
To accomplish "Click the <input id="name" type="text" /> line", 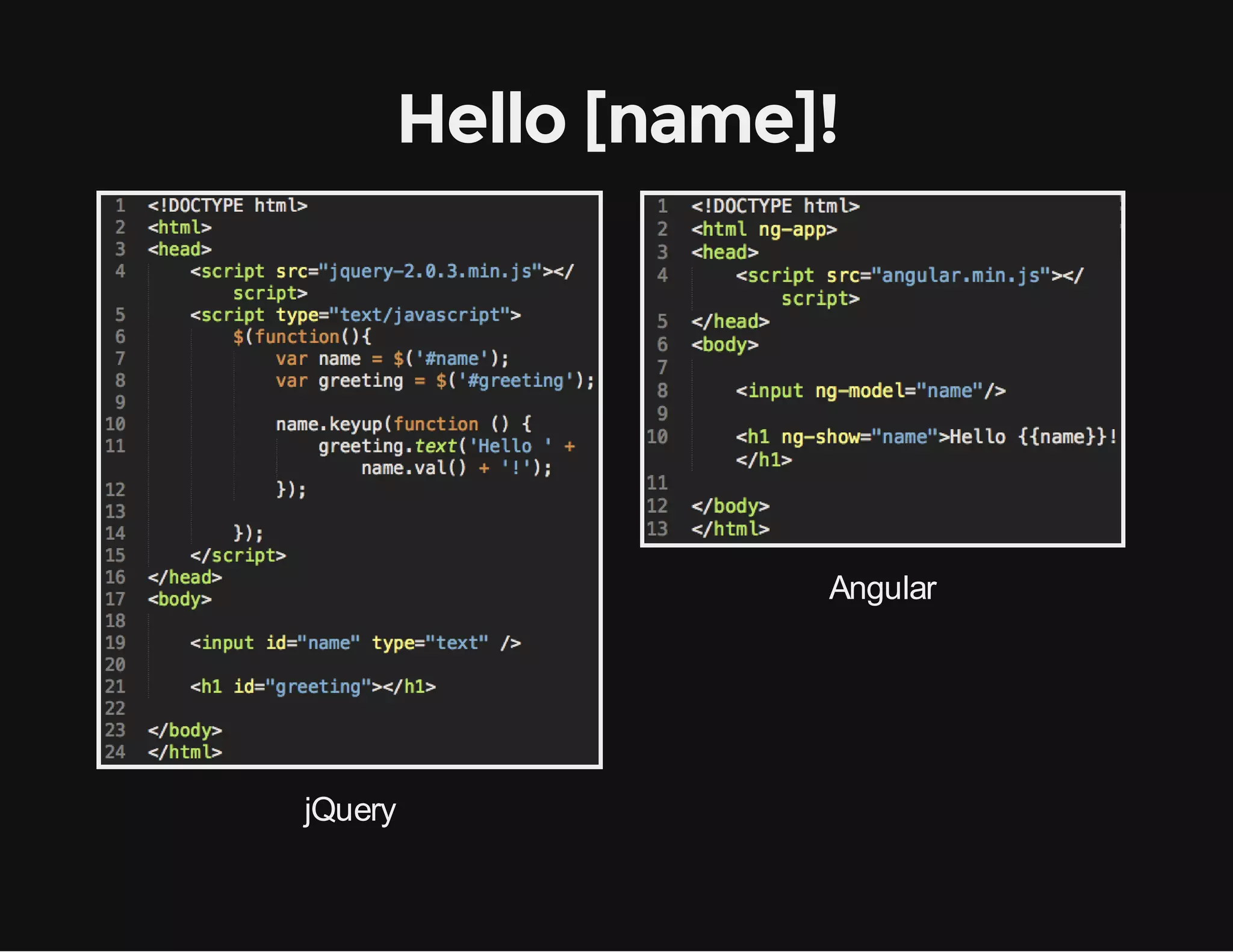I will click(355, 643).
